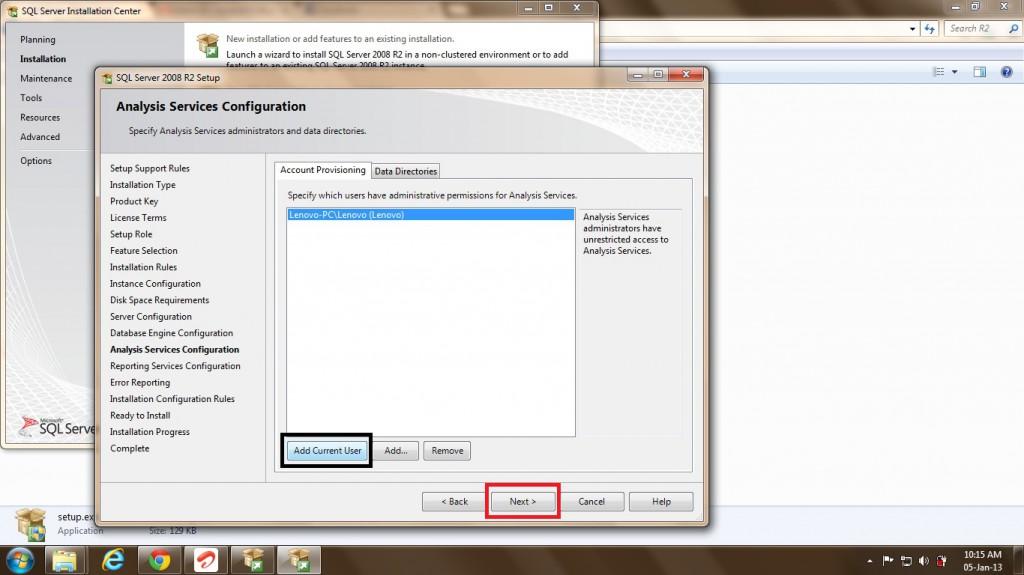Image resolution: width=1024 pixels, height=575 pixels.
Task: Click Product Key step
Action: click(x=134, y=201)
